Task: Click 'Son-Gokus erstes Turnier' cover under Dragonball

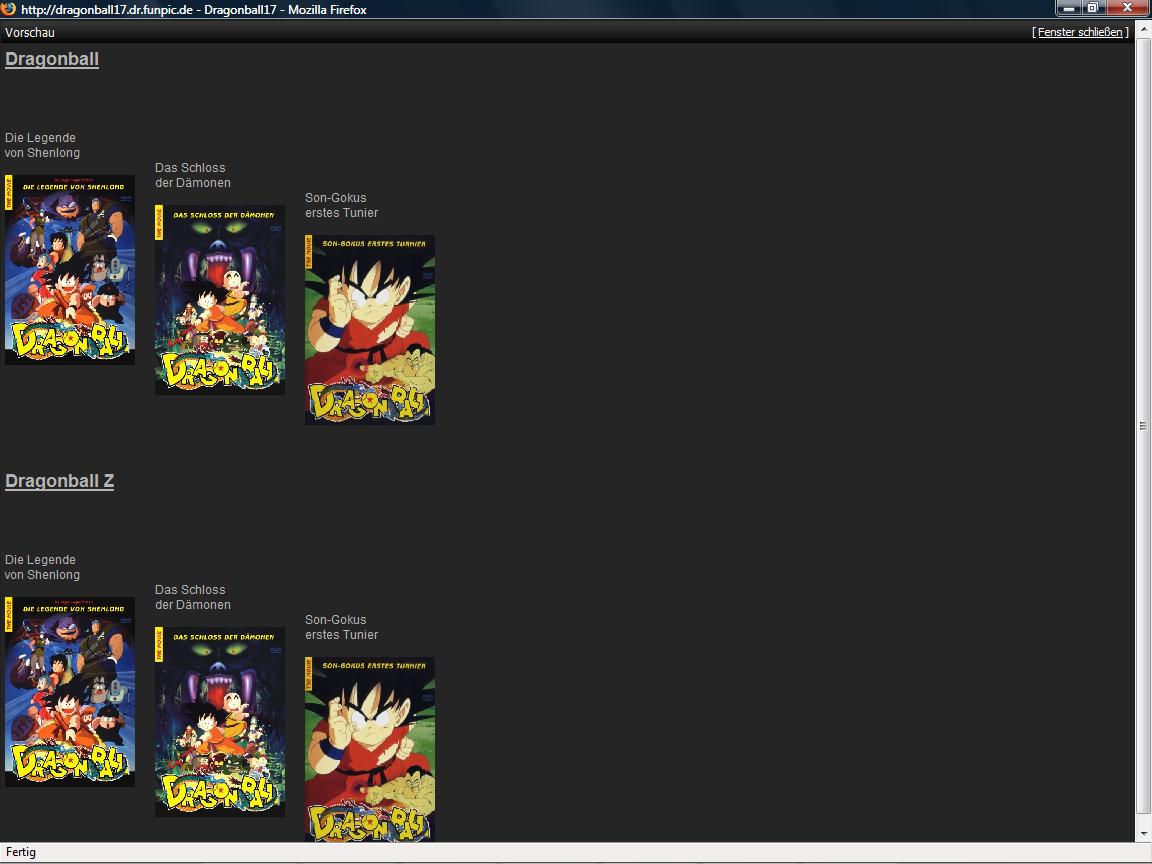Action: 370,330
